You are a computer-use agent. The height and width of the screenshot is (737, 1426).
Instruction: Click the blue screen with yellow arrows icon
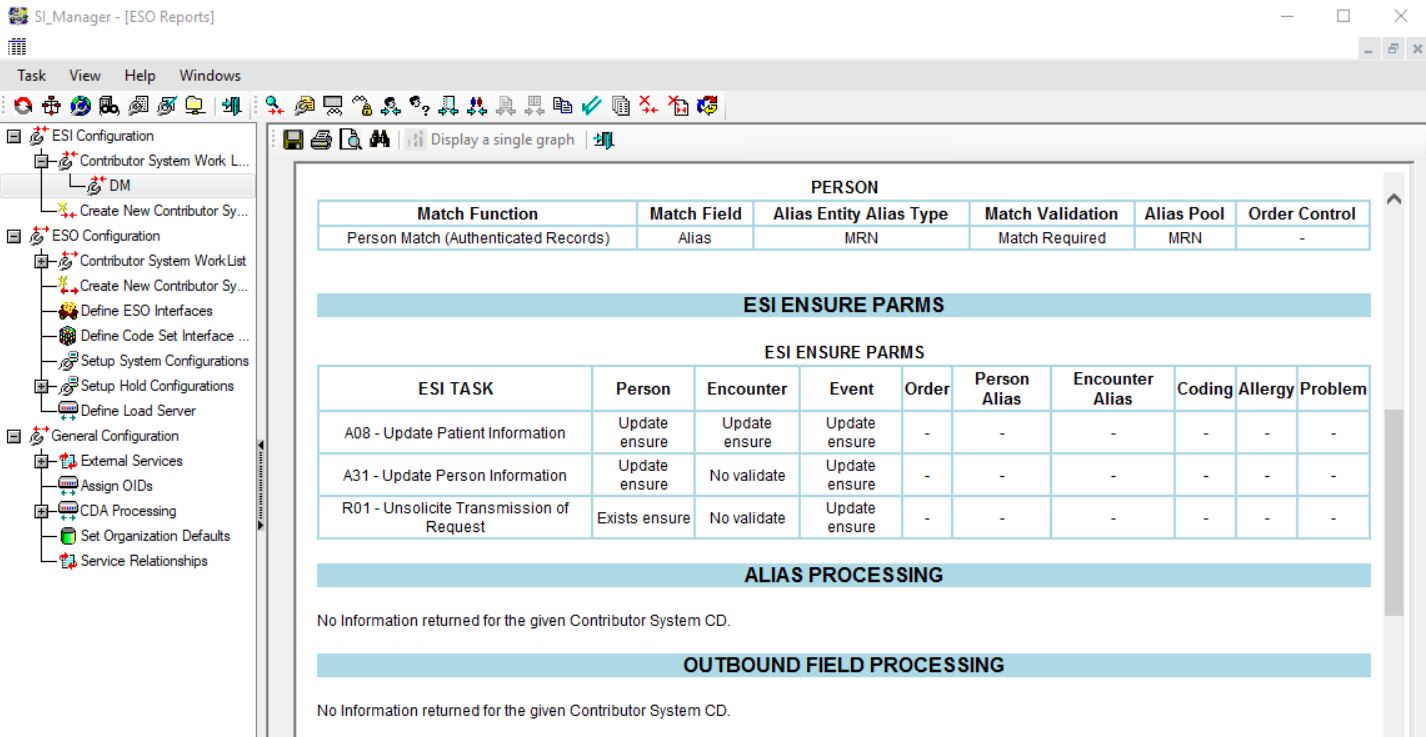(707, 105)
